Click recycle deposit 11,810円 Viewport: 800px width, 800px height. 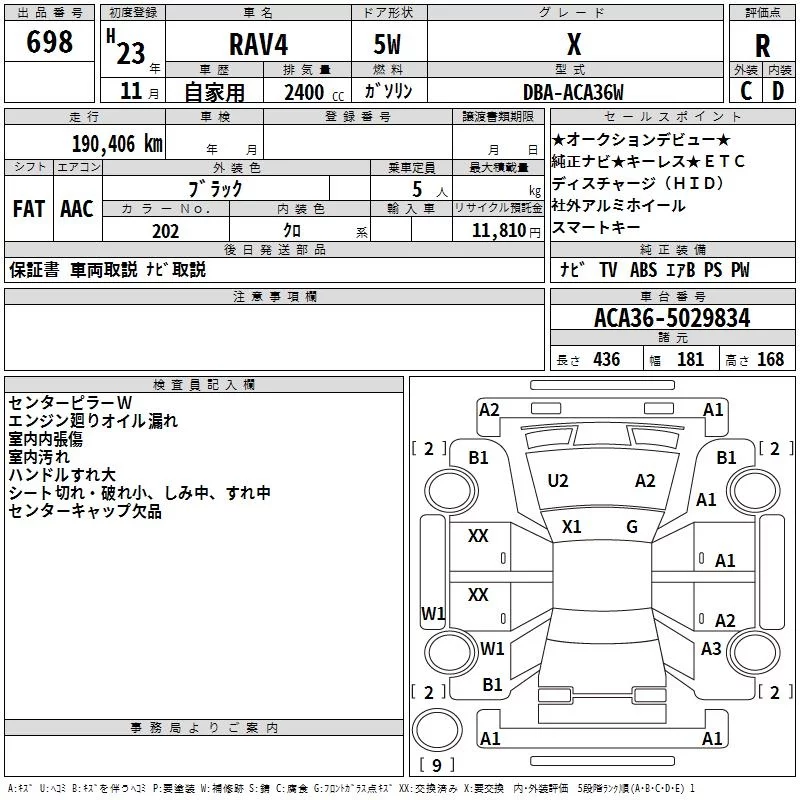pyautogui.click(x=506, y=231)
